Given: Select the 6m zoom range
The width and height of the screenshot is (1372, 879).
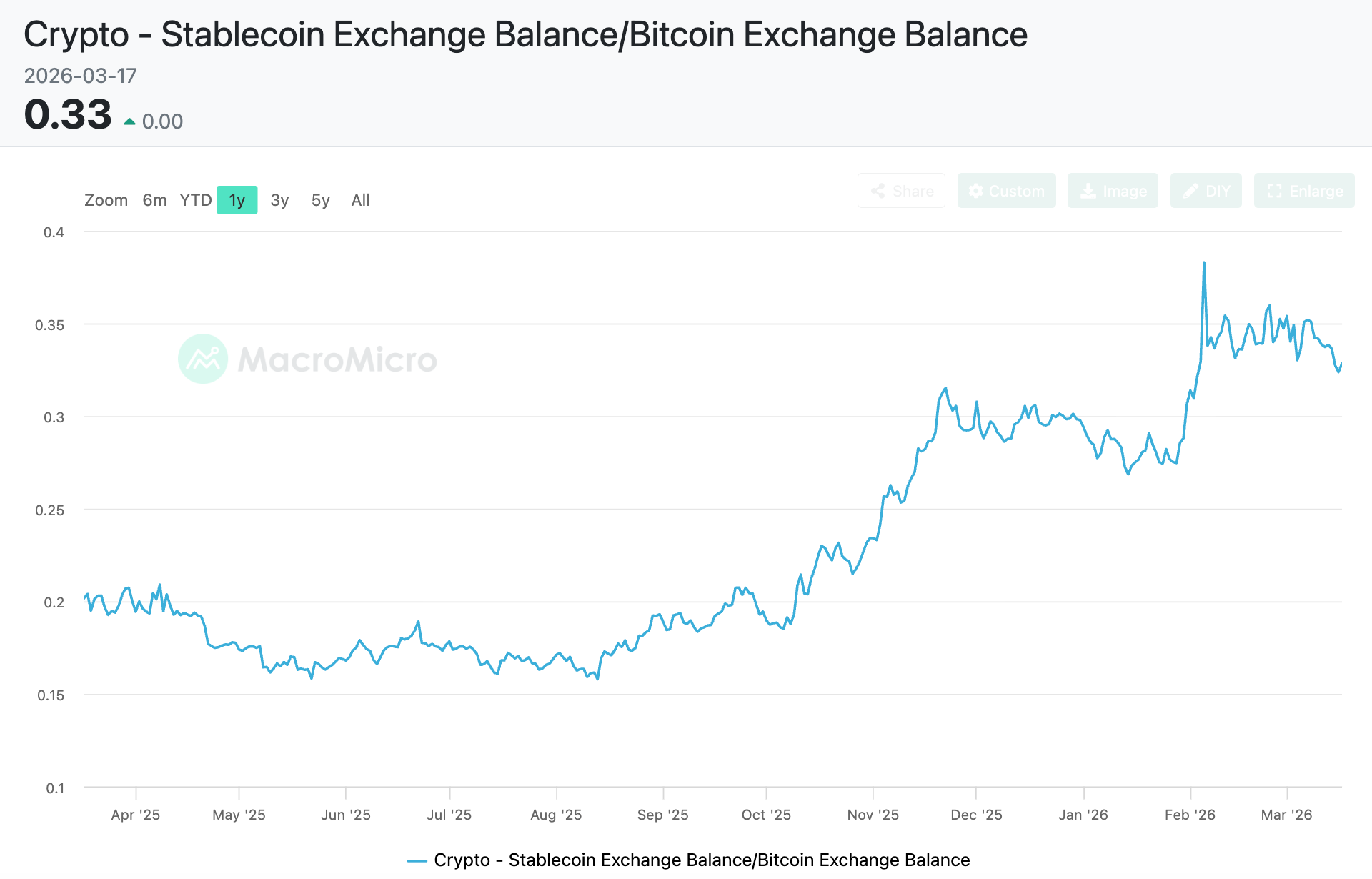Looking at the screenshot, I should click(154, 200).
